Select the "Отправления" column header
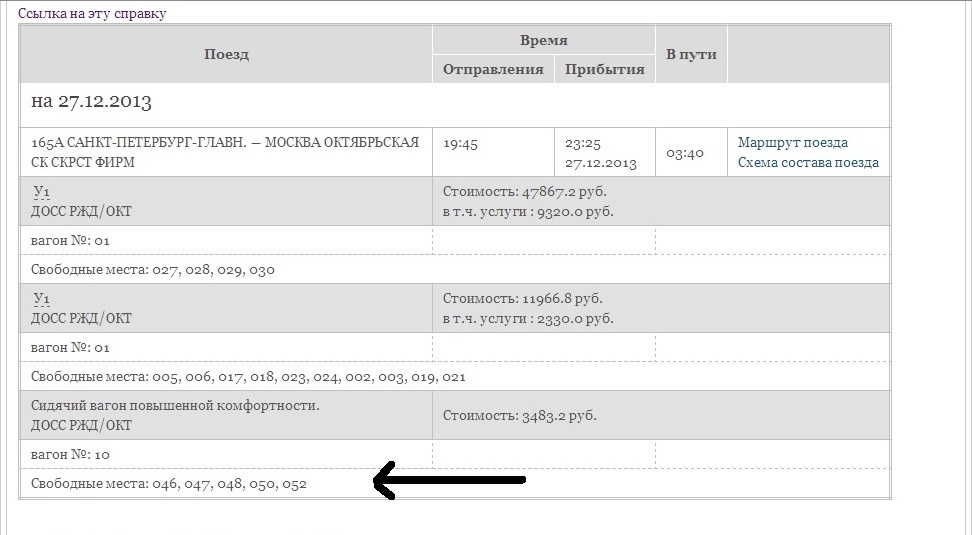Viewport: 972px width, 535px height. pyautogui.click(x=493, y=69)
